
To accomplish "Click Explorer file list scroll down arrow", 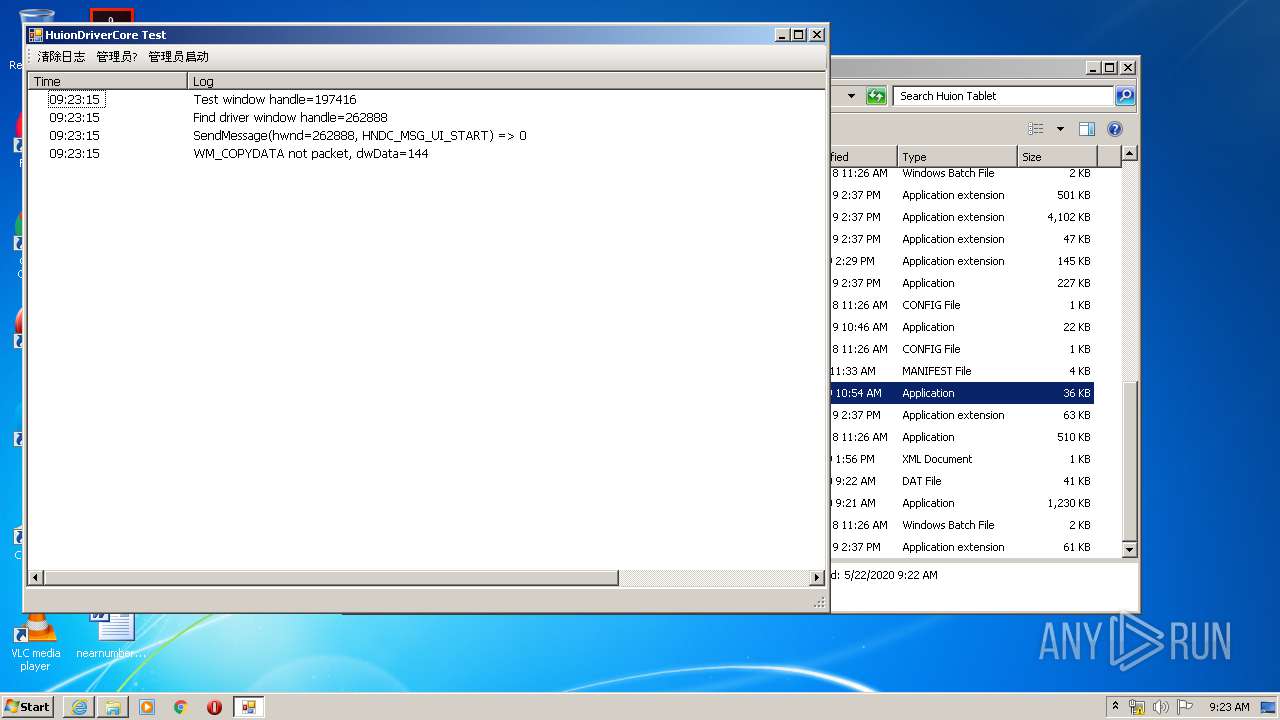I will (x=1129, y=549).
